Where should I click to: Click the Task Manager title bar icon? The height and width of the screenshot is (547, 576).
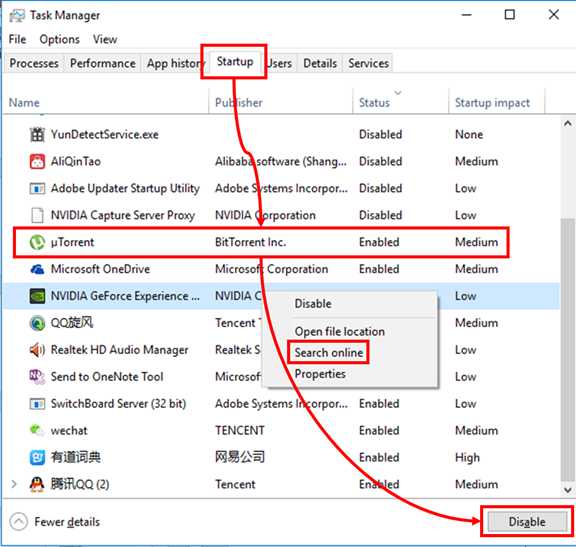tap(17, 15)
